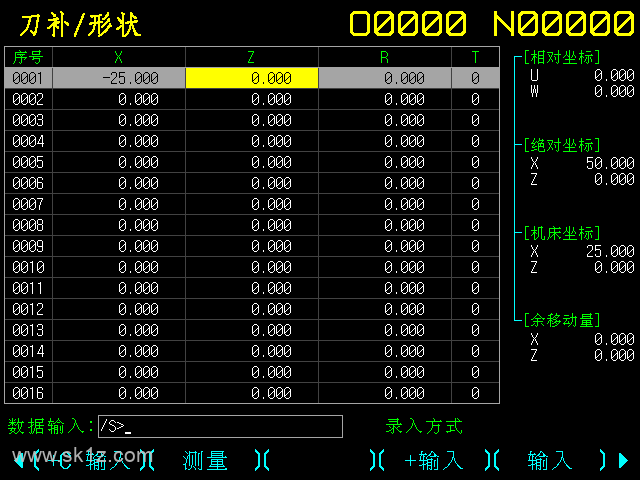Select row number 0007

pos(28,204)
